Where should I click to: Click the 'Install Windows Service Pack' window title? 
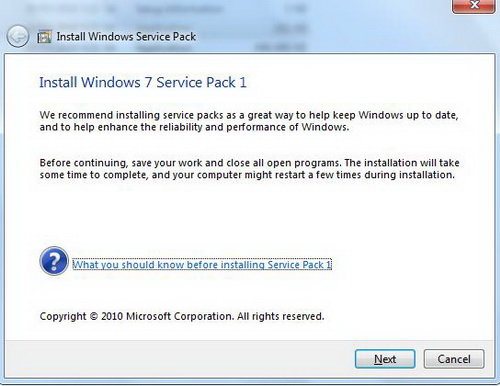(x=126, y=36)
